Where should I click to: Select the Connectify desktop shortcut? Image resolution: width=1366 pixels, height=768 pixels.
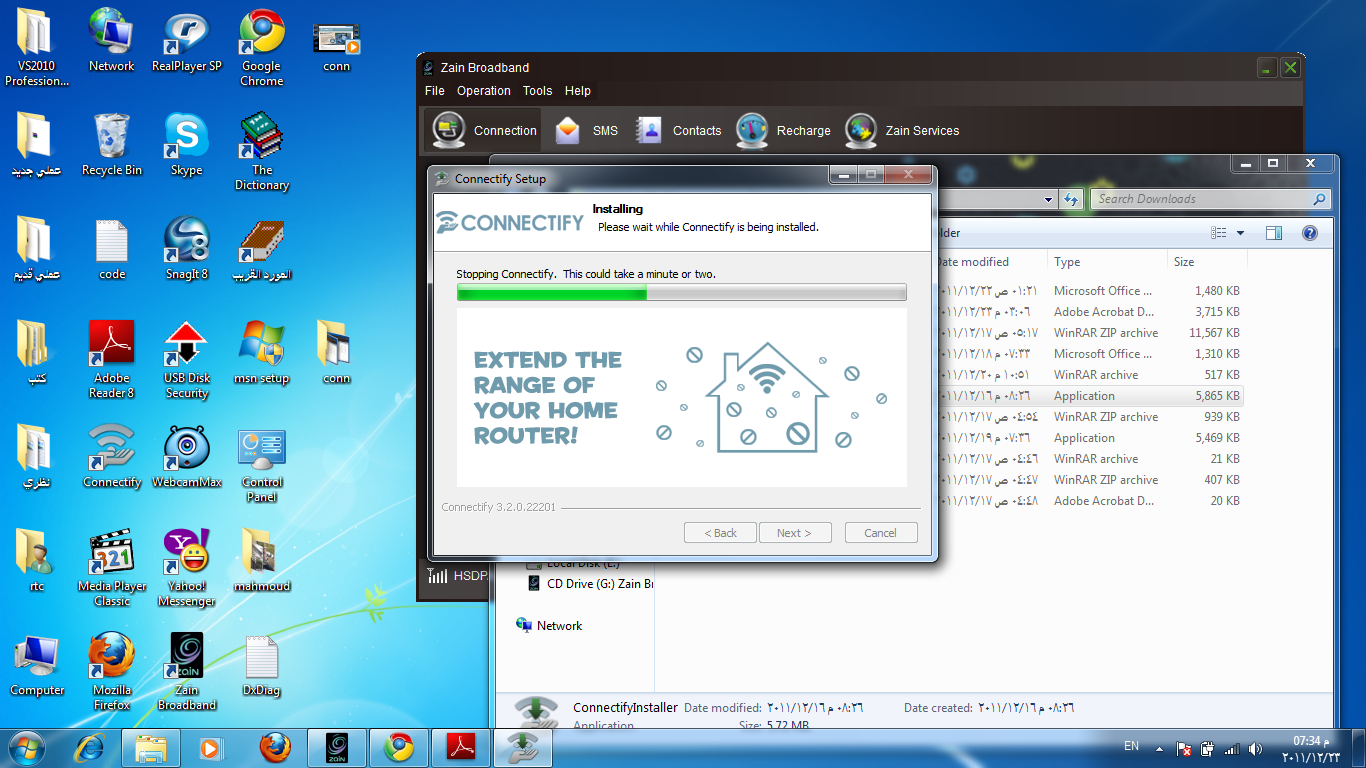[112, 457]
